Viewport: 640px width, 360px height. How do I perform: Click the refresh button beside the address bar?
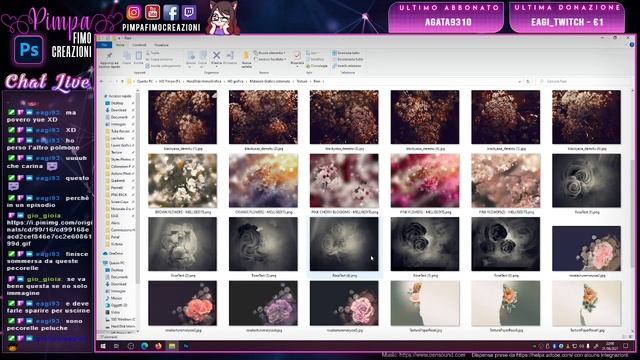tap(528, 82)
